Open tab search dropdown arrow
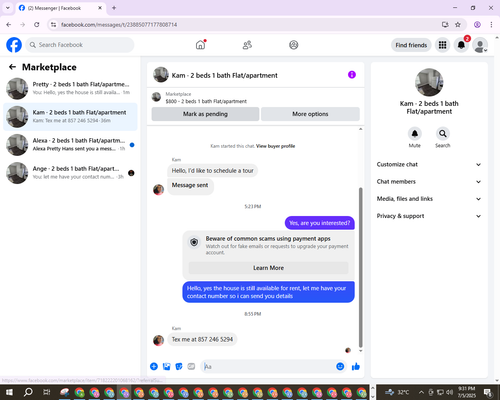 click(x=8, y=8)
